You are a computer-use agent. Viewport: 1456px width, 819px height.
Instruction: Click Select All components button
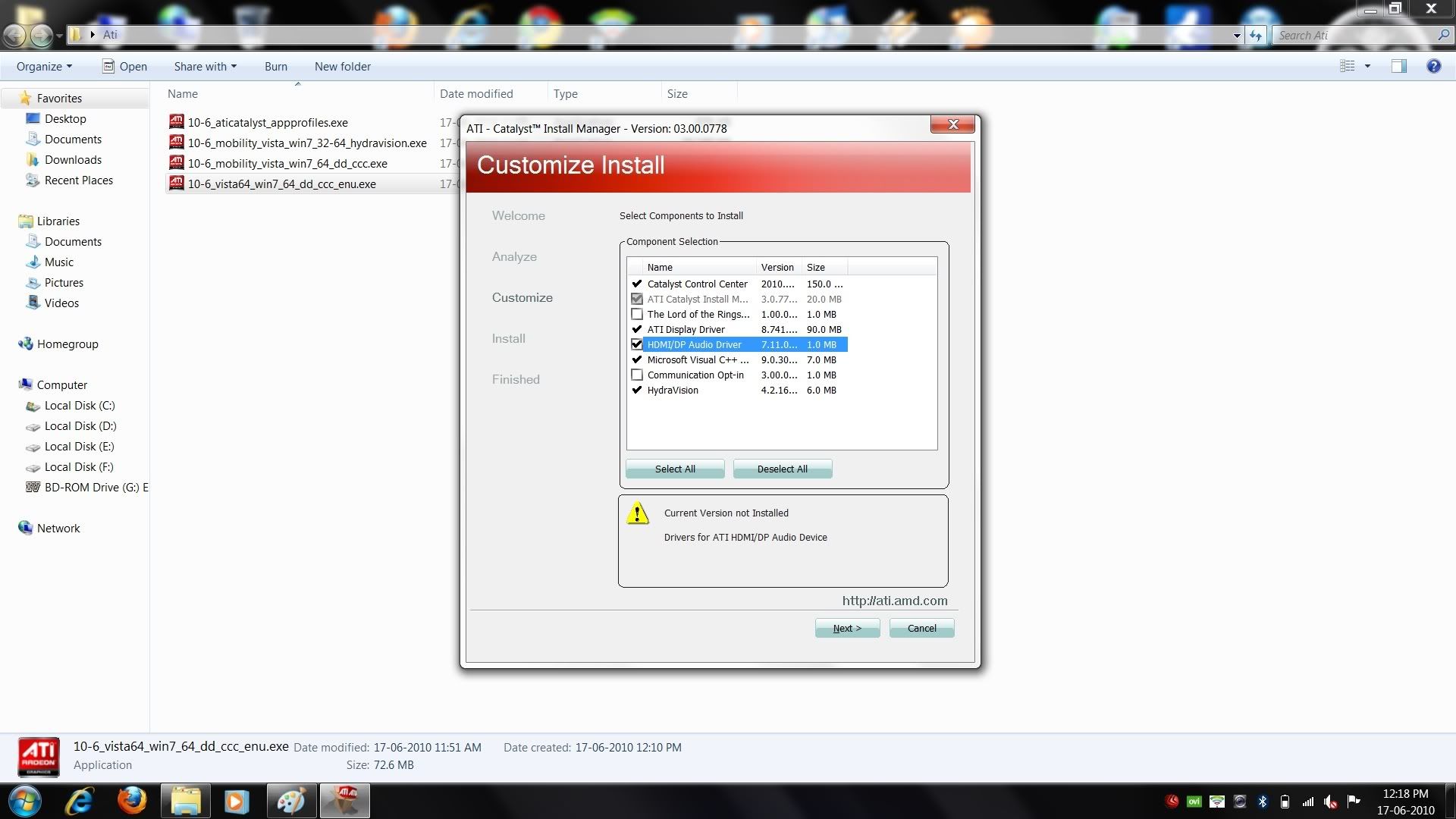pos(674,468)
